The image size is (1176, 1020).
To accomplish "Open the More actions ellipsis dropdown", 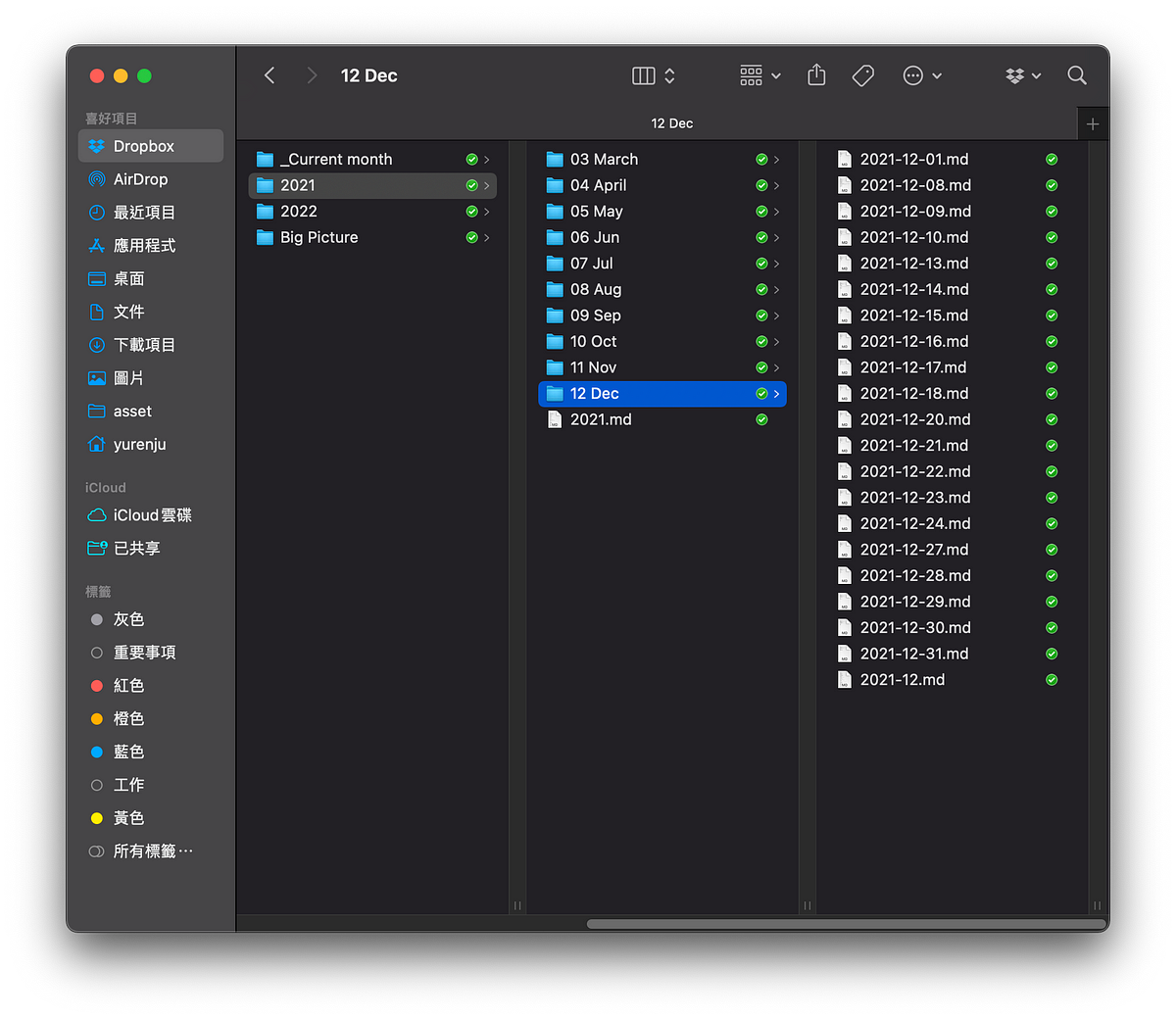I will (921, 75).
